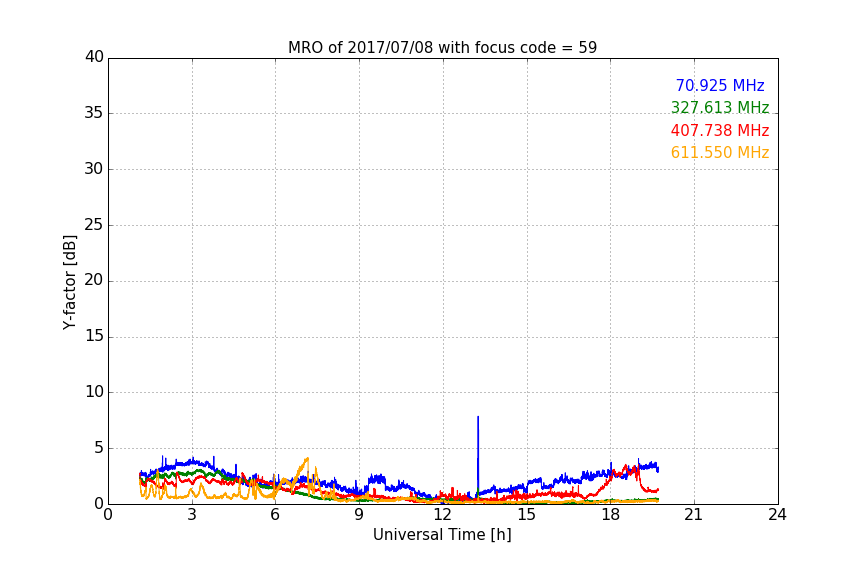This screenshot has height=576, width=864.
Task: Click the x-axis tick value 9
Action: [359, 515]
